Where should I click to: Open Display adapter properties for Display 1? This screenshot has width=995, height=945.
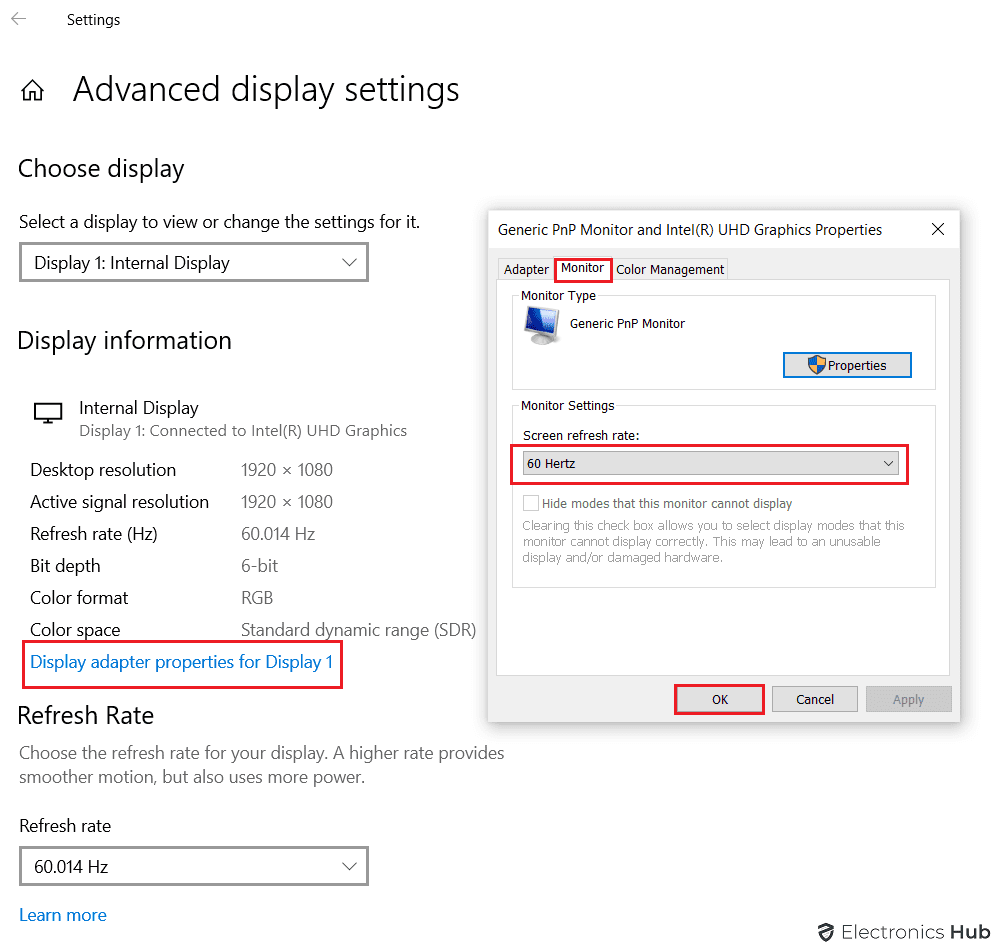pos(181,662)
